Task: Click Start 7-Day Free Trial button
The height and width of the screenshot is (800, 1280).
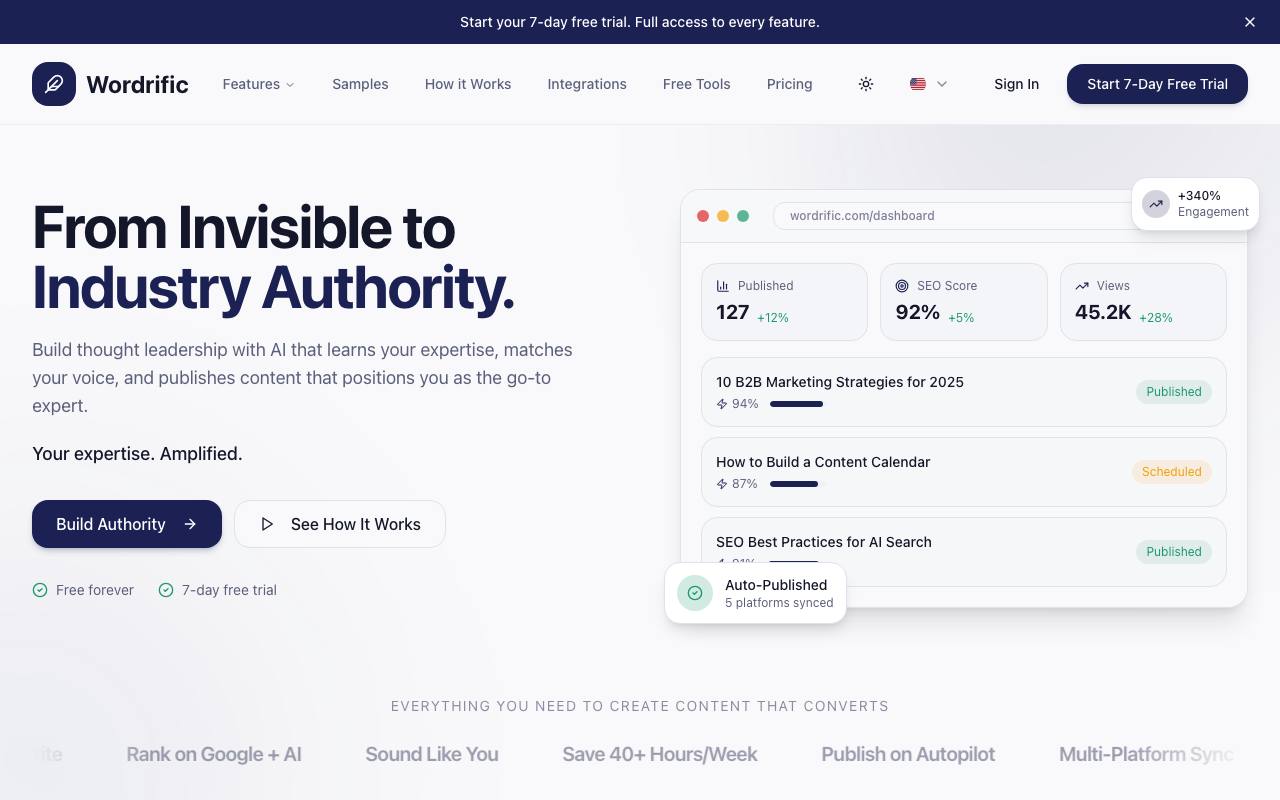Action: 1157,84
